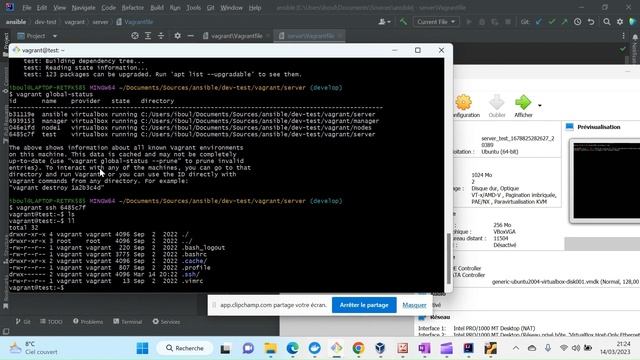640x360 pixels.
Task: Open the Terminal tool window tab
Action: point(128,322)
